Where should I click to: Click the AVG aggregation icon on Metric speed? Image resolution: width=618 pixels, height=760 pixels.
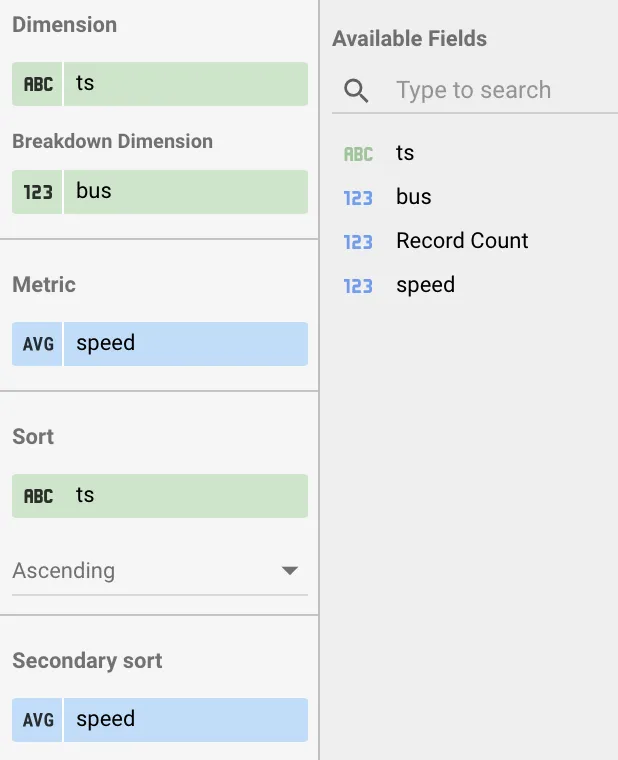[x=38, y=343]
